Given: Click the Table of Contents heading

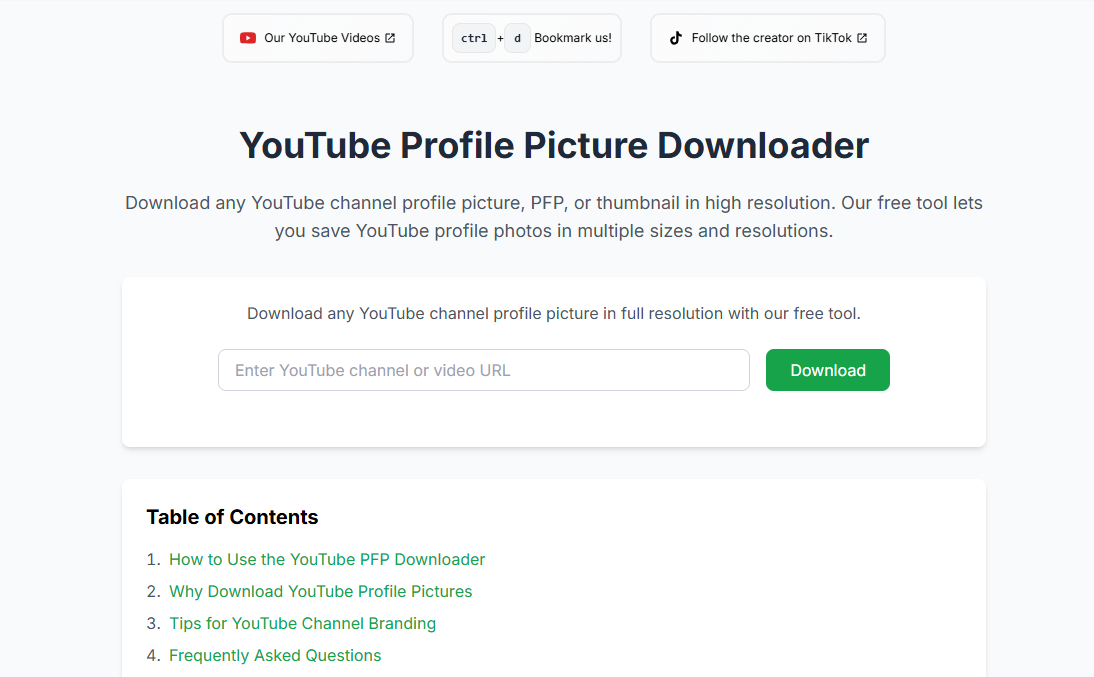Looking at the screenshot, I should click(x=232, y=517).
